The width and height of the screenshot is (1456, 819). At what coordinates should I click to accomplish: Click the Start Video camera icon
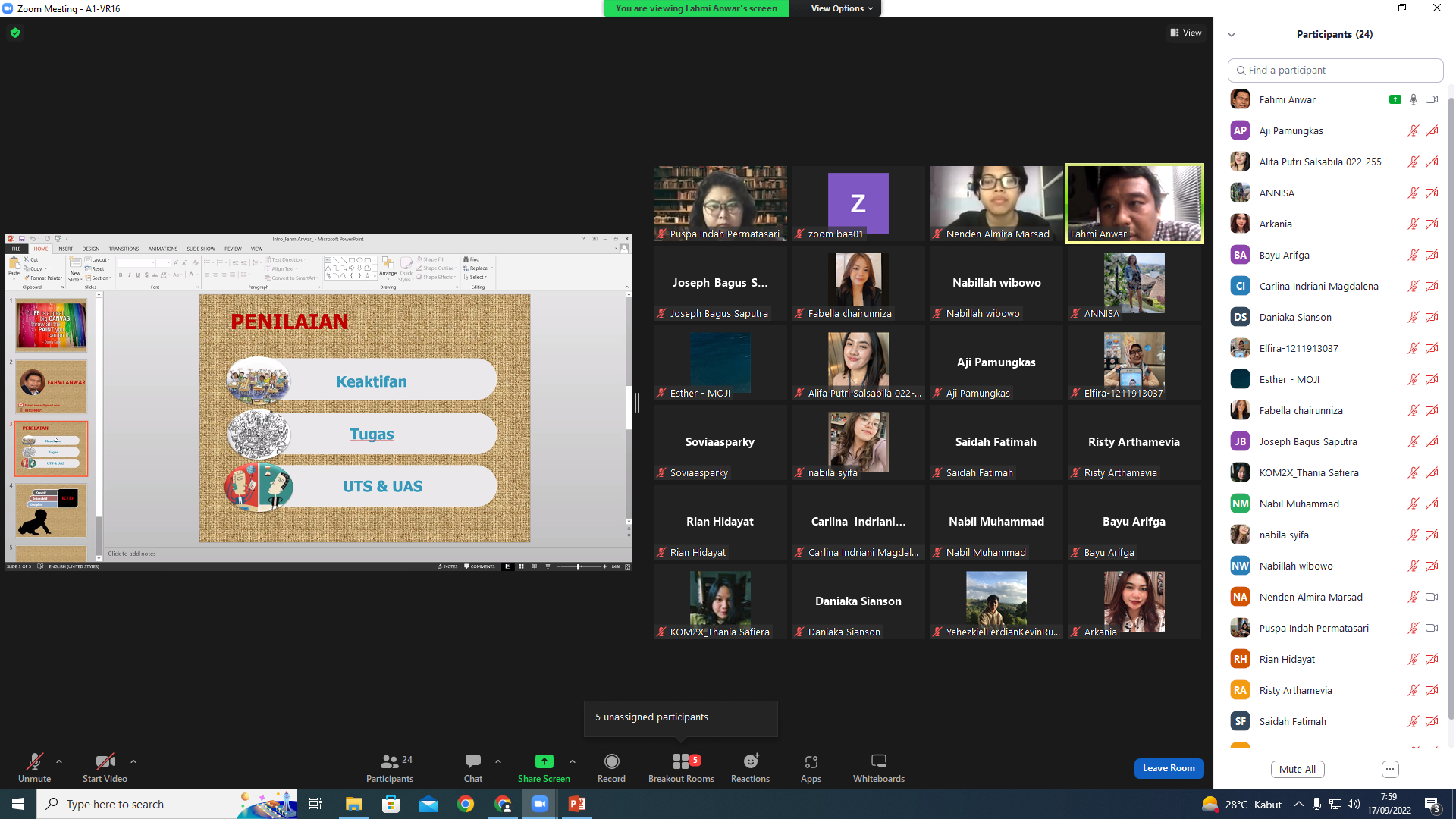(105, 761)
